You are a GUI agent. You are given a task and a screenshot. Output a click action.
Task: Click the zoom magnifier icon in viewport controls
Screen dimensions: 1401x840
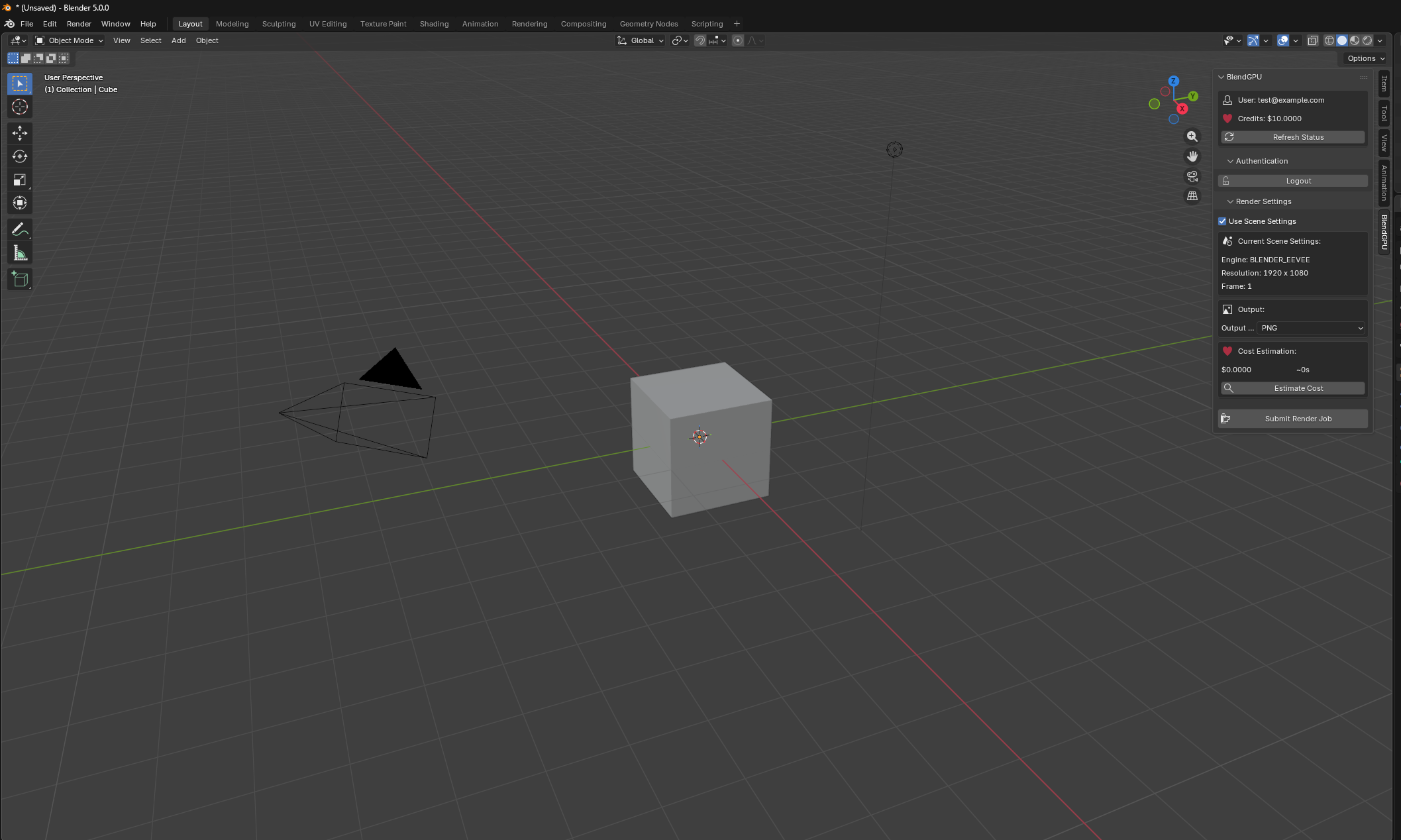click(1192, 136)
